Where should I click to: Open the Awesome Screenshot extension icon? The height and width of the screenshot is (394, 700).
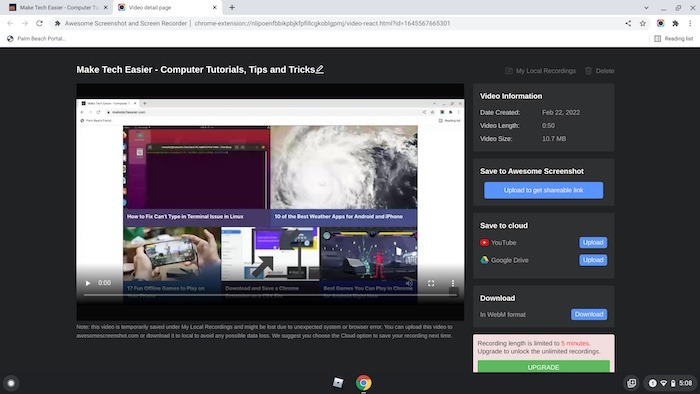(660, 23)
